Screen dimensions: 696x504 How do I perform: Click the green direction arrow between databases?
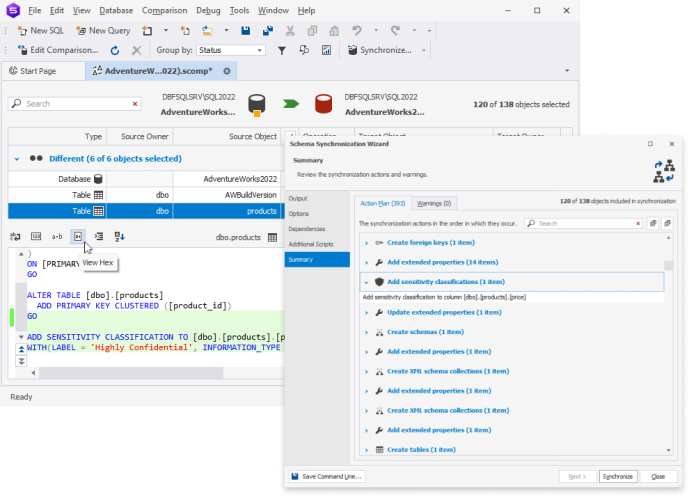click(291, 104)
